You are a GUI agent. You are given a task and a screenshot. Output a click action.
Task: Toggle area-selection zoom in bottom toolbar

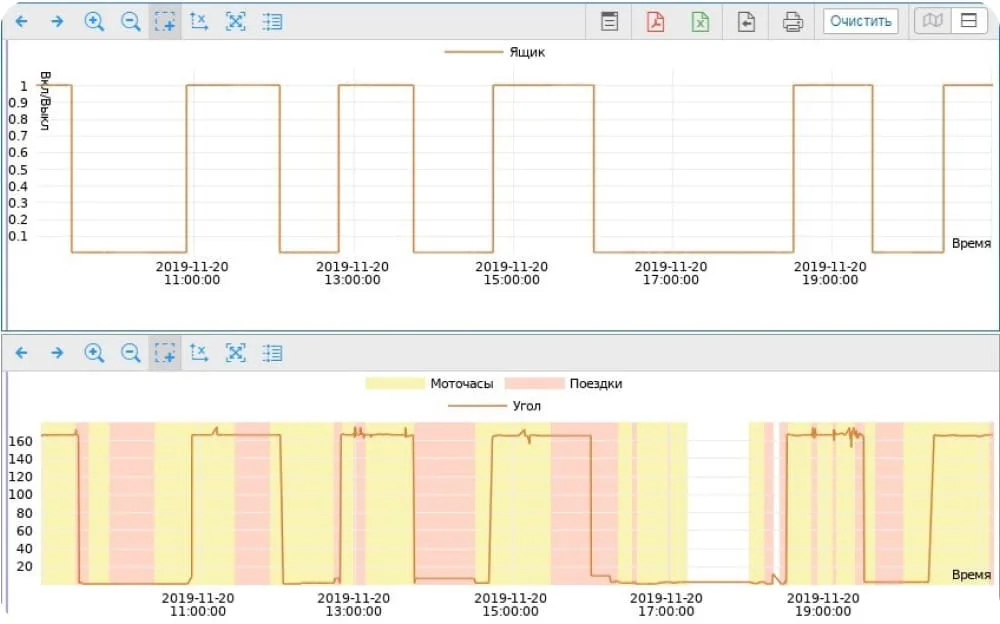[165, 352]
